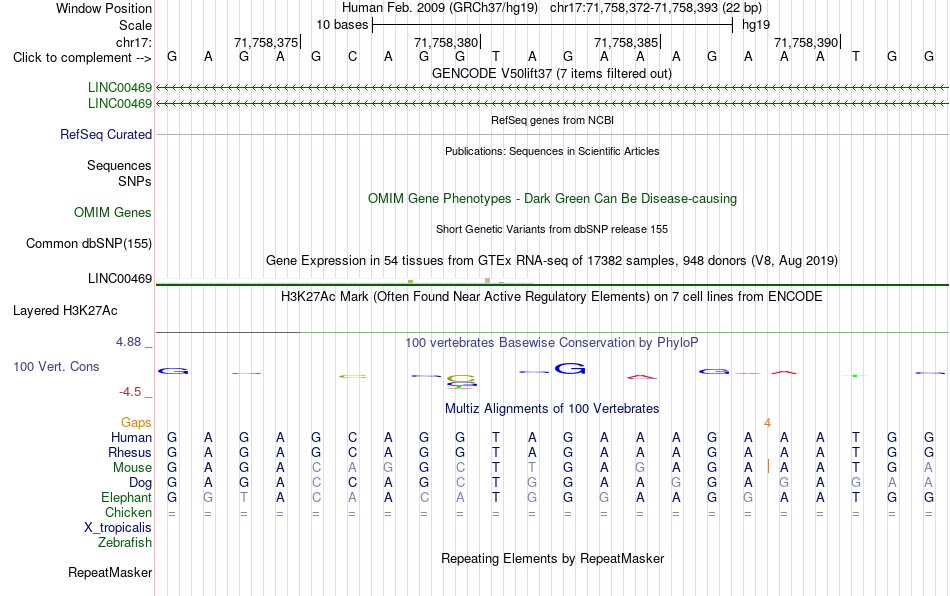Select the Human alignment row label
This screenshot has width=950, height=596.
pos(131,437)
